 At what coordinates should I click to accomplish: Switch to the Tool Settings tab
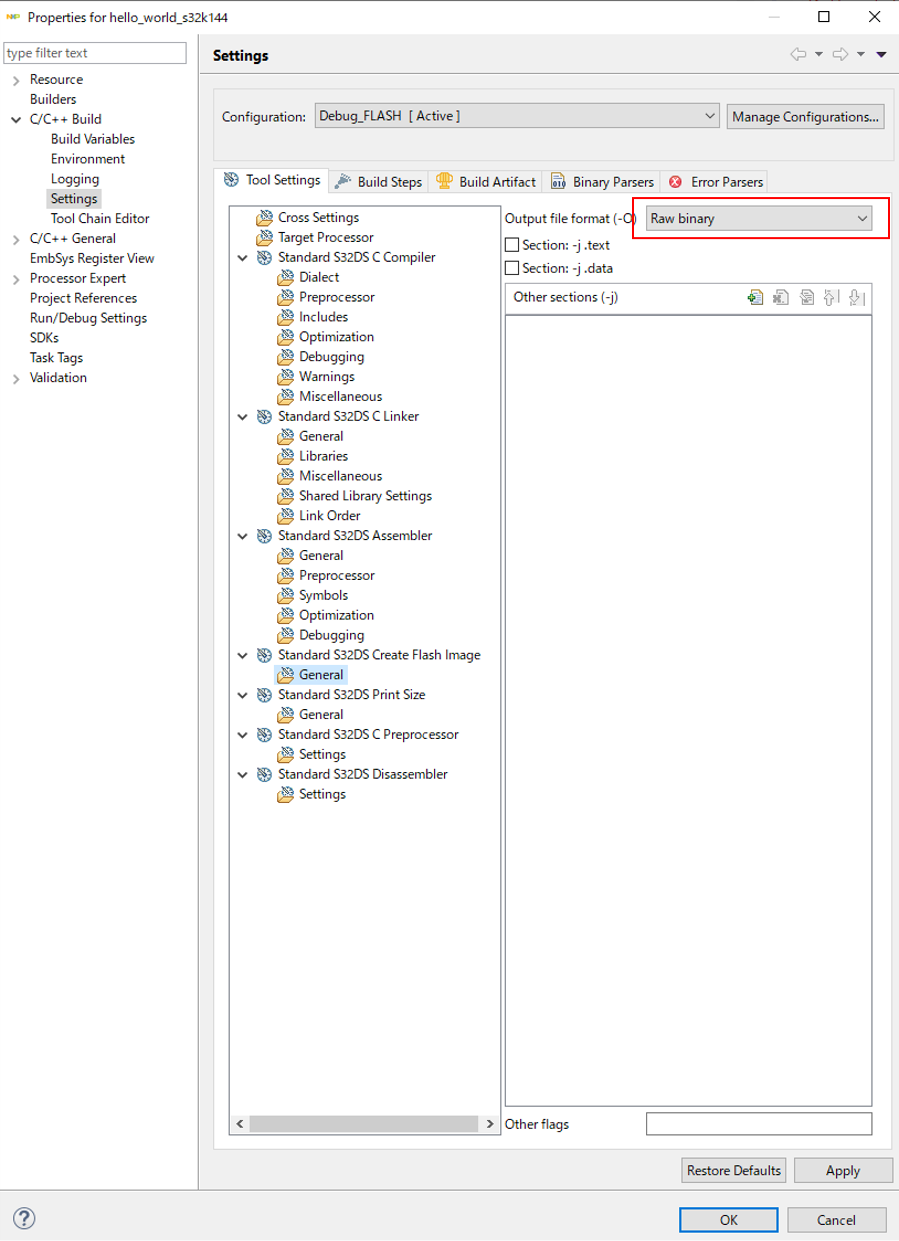(271, 180)
